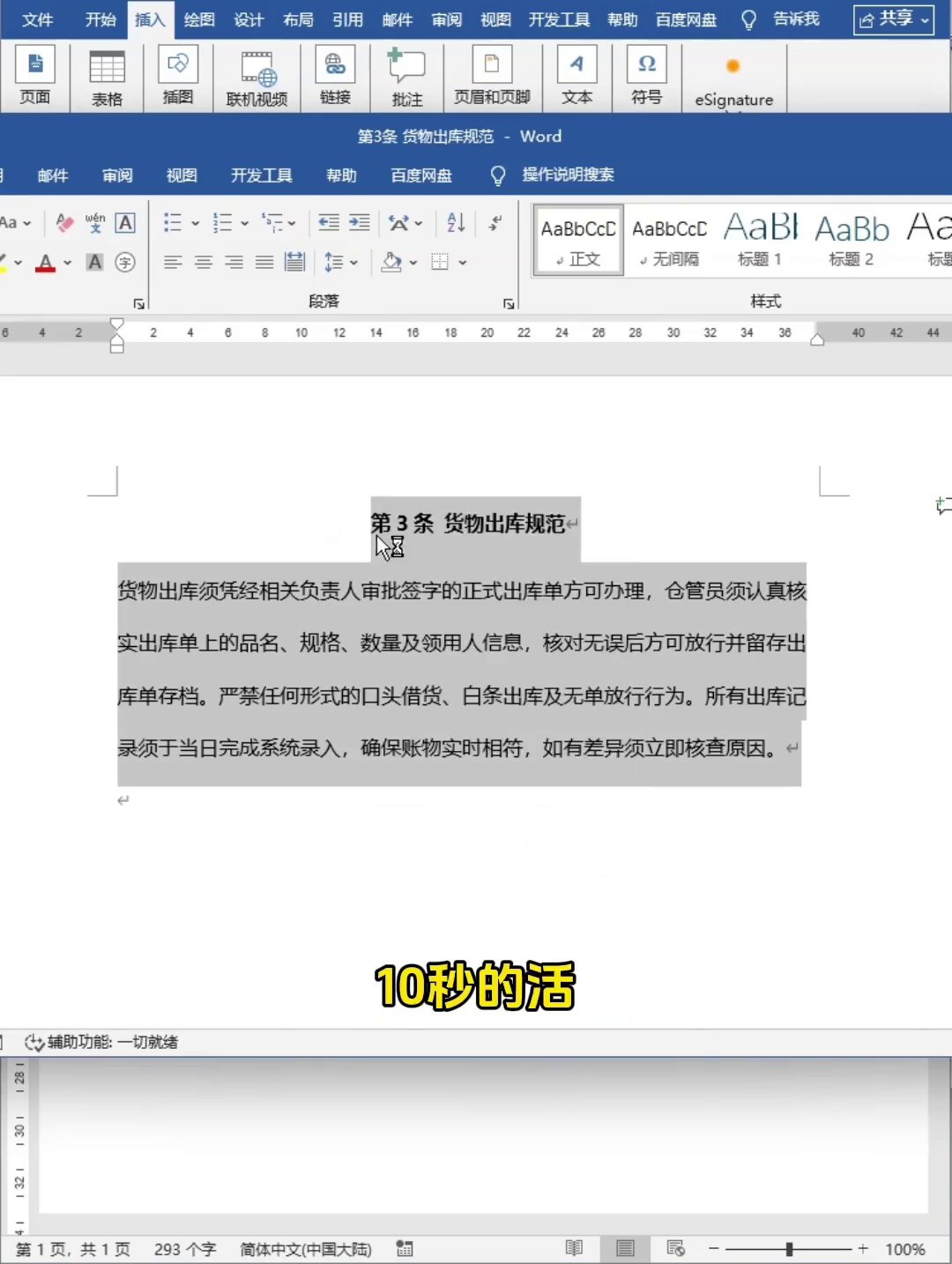952x1264 pixels.
Task: Click the comments icon in document margin
Action: coord(943,506)
